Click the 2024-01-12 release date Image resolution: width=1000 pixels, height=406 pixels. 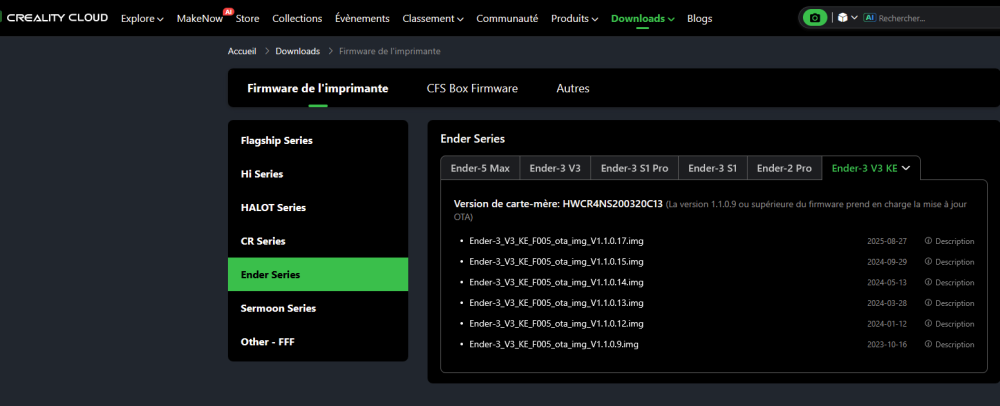point(886,324)
